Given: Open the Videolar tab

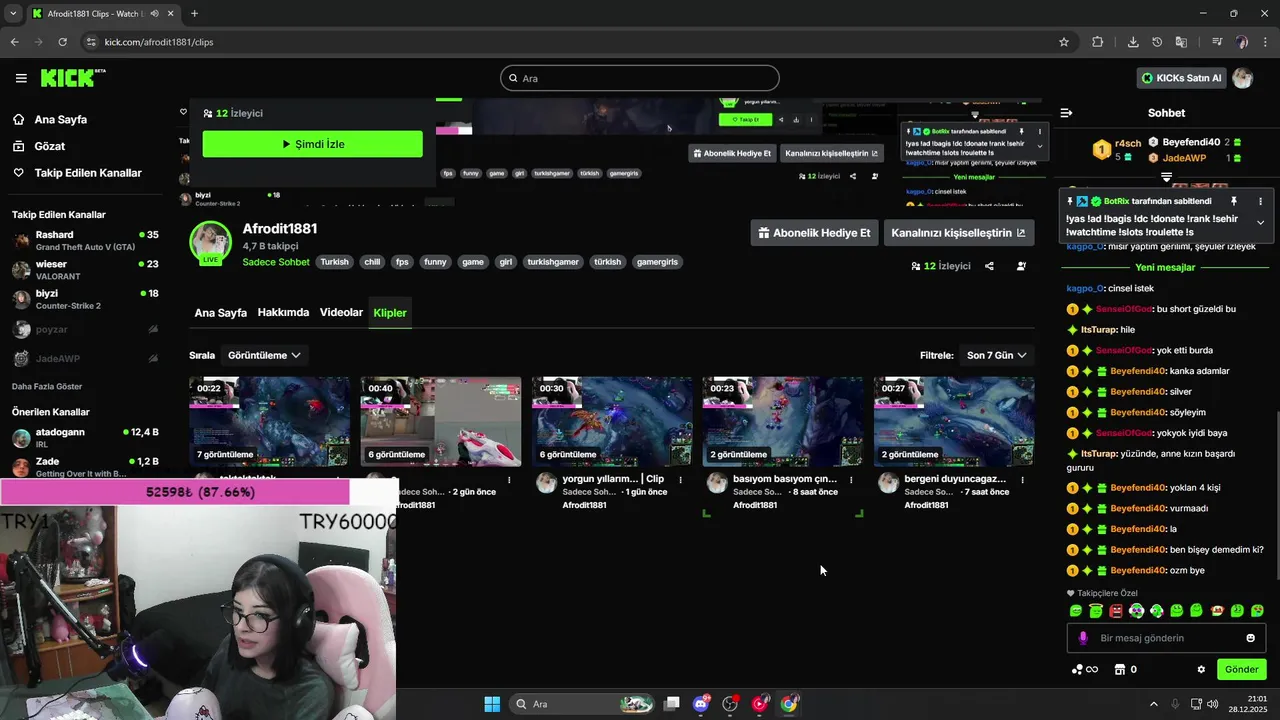Looking at the screenshot, I should pyautogui.click(x=341, y=313).
